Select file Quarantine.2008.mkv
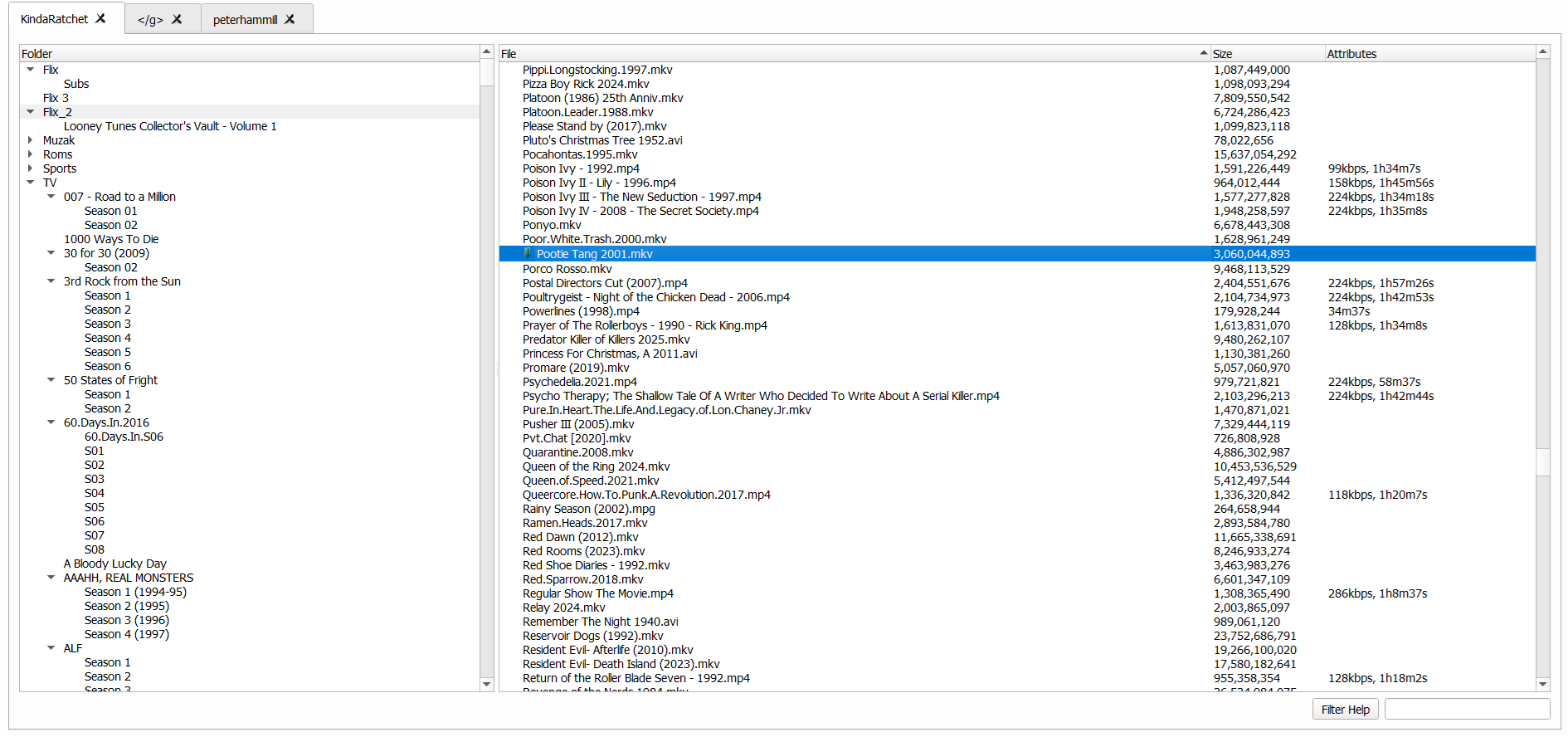This screenshot has height=737, width=1568. pos(578,452)
